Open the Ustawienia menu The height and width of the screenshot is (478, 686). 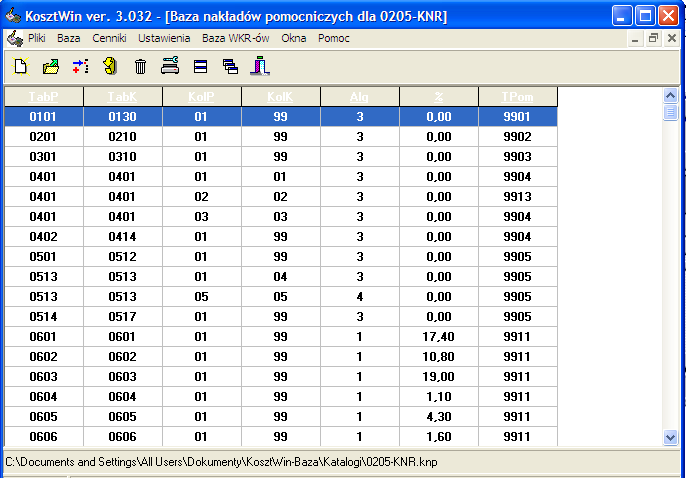point(164,38)
